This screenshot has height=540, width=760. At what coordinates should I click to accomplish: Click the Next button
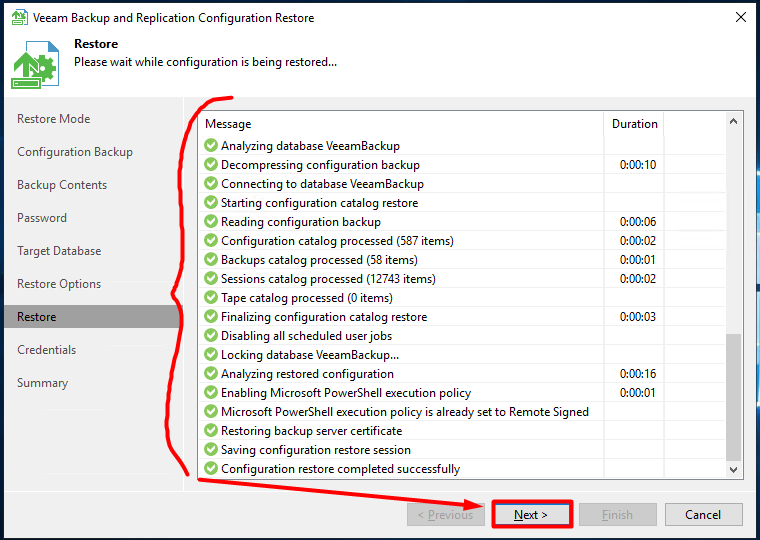pos(532,514)
